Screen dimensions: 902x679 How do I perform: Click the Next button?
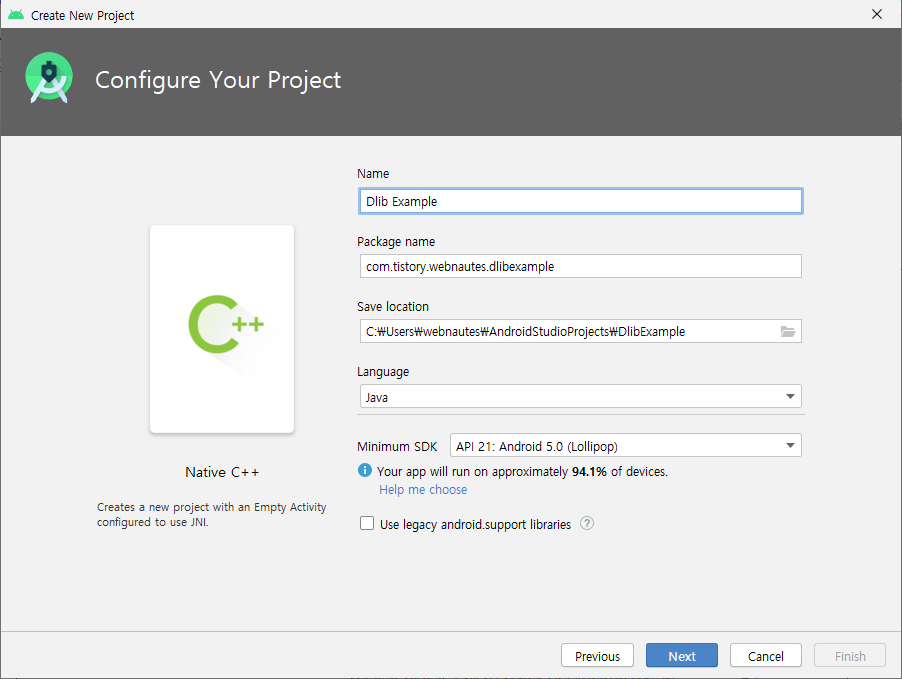click(682, 655)
